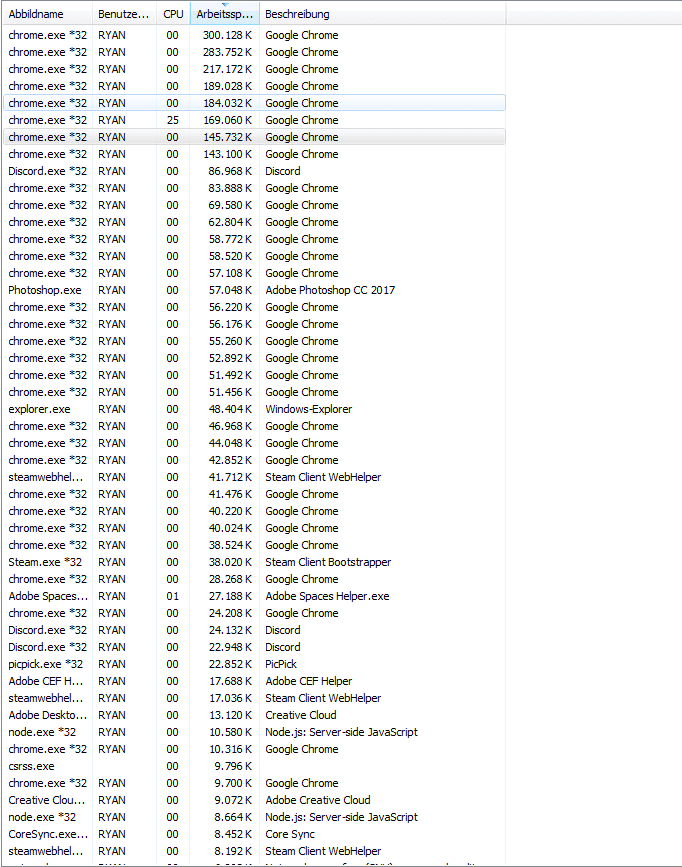The width and height of the screenshot is (682, 867).
Task: Click the 41.712 K memory value
Action: [x=230, y=477]
